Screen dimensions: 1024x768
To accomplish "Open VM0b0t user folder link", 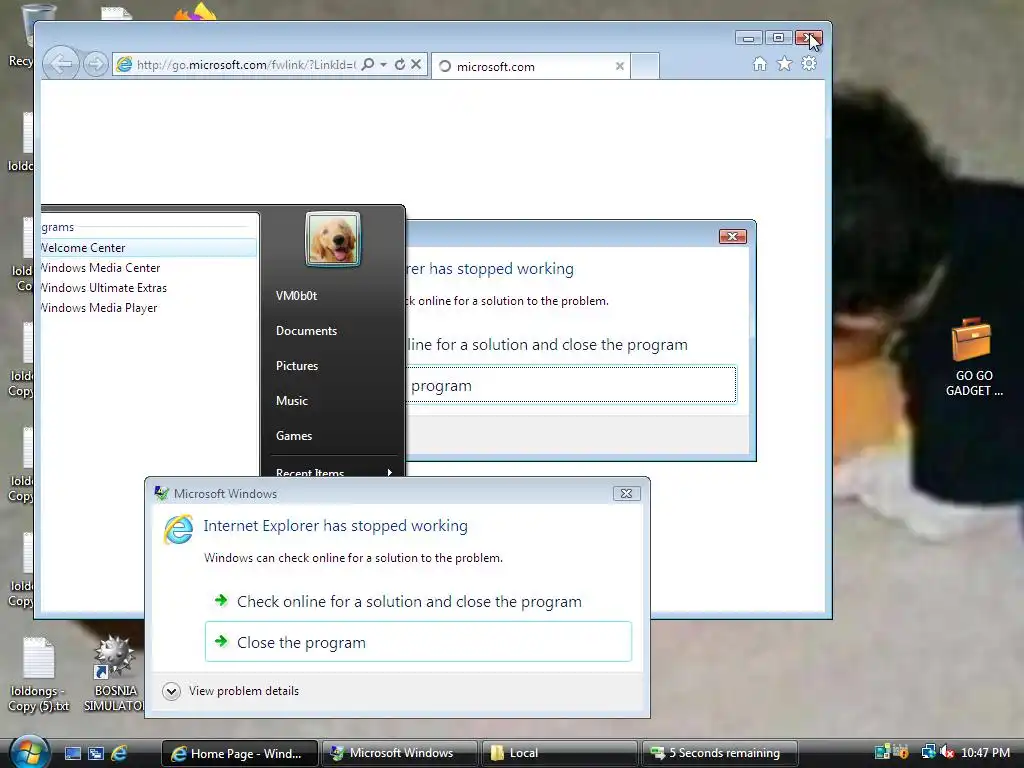I will coord(296,296).
